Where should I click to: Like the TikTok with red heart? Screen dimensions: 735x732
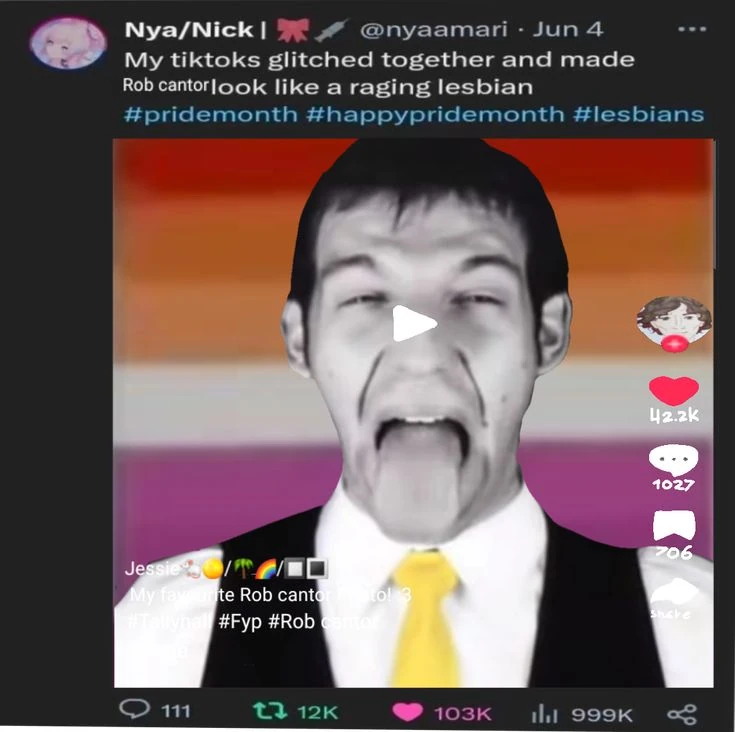click(673, 390)
